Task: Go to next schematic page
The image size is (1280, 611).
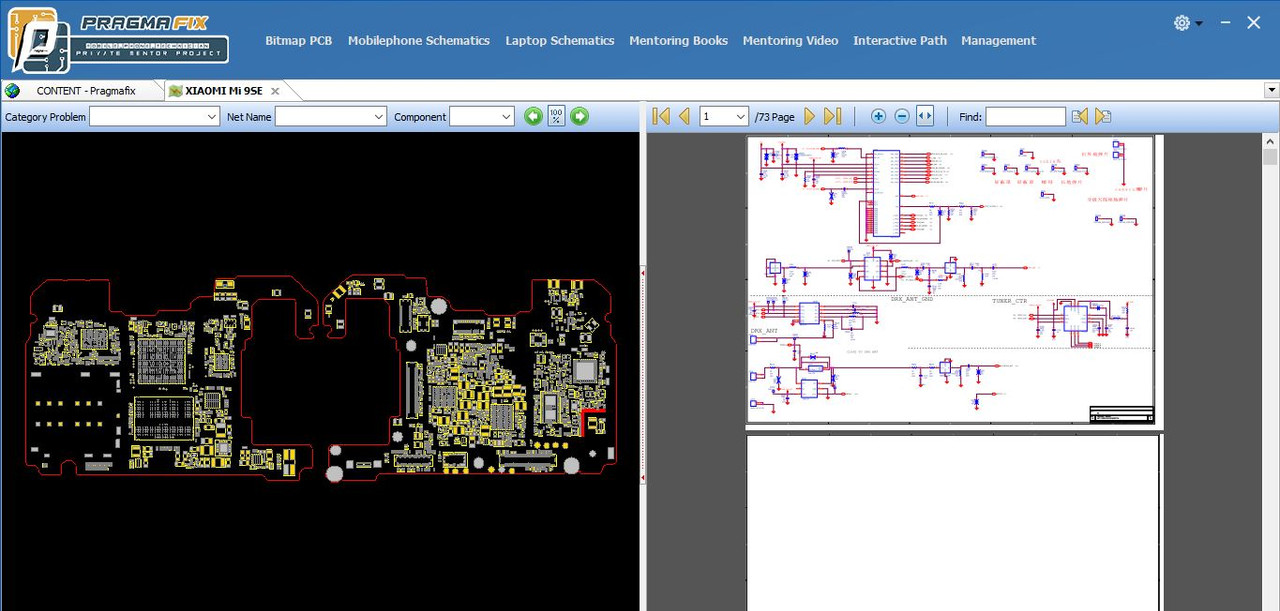Action: [x=810, y=116]
